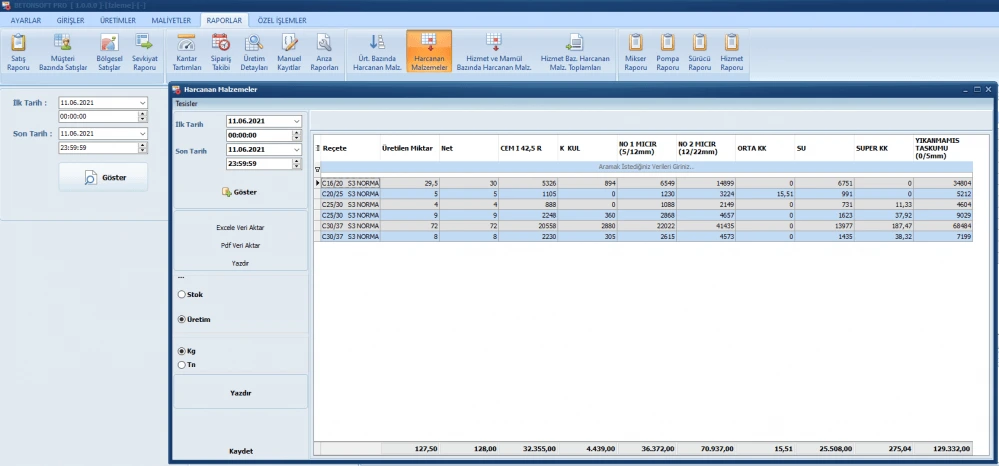This screenshot has height=466, width=999.
Task: Click Pdf Veri Aktar button
Action: 240,245
